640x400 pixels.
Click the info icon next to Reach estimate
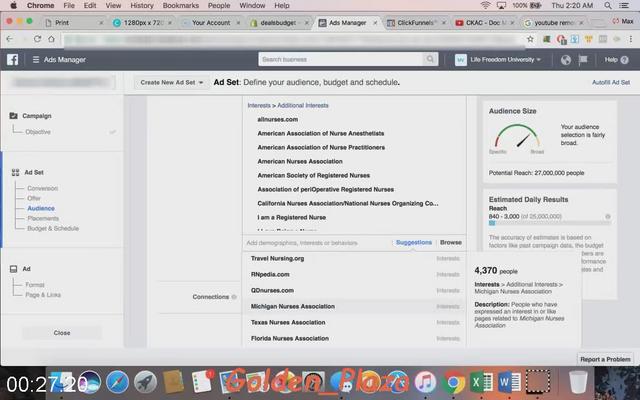click(x=608, y=216)
